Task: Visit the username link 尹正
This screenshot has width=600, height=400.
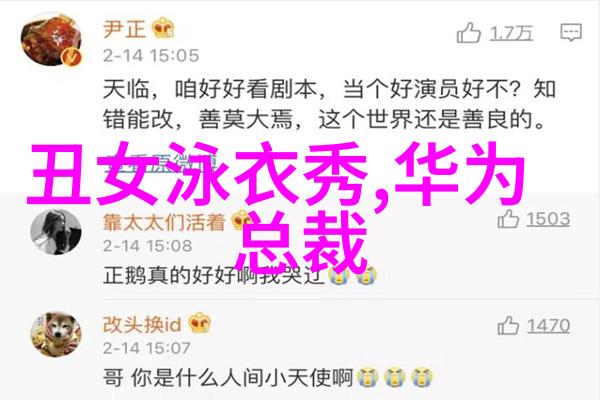Action: pyautogui.click(x=125, y=29)
